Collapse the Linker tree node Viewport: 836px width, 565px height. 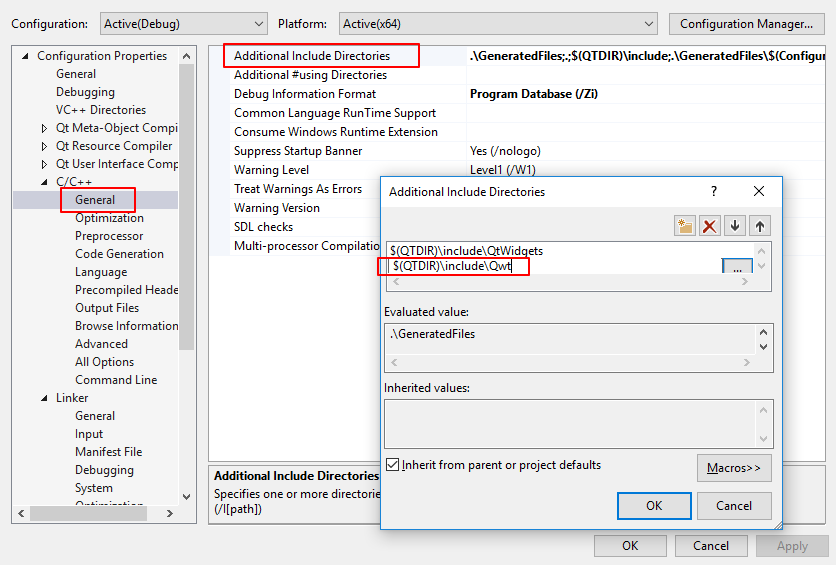[x=44, y=398]
